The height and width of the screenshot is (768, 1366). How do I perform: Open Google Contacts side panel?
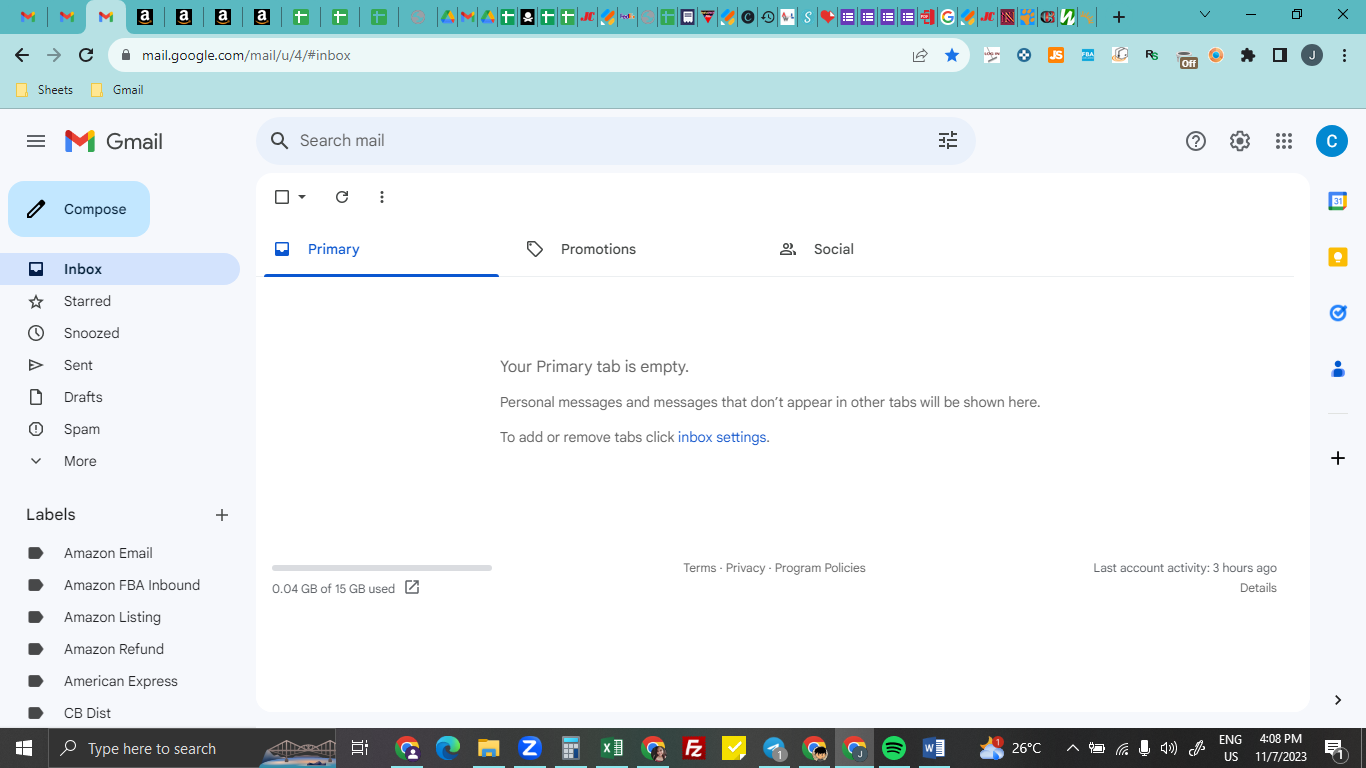pyautogui.click(x=1338, y=369)
